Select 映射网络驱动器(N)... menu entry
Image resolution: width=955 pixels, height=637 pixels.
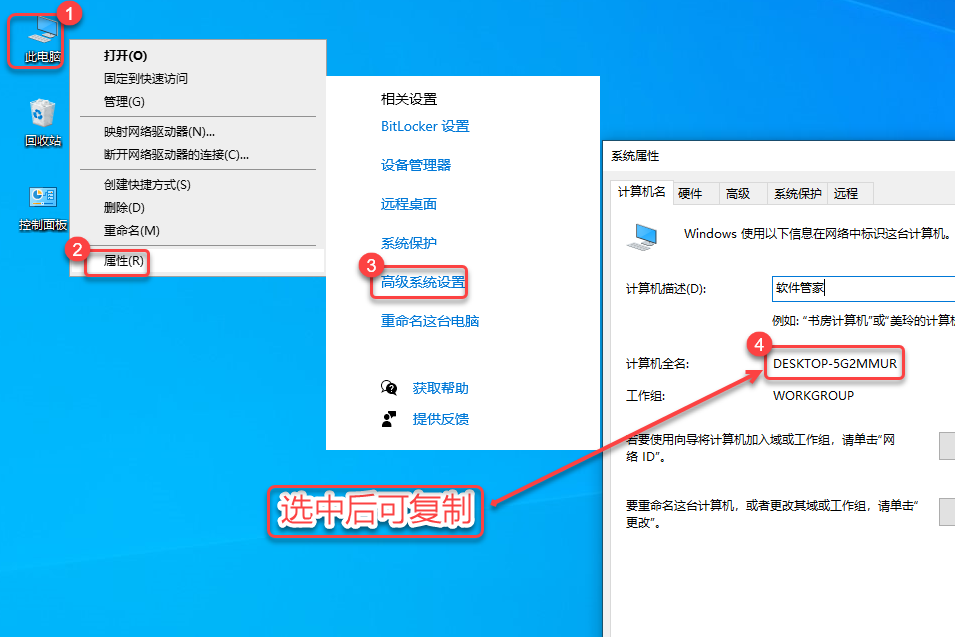(x=159, y=131)
